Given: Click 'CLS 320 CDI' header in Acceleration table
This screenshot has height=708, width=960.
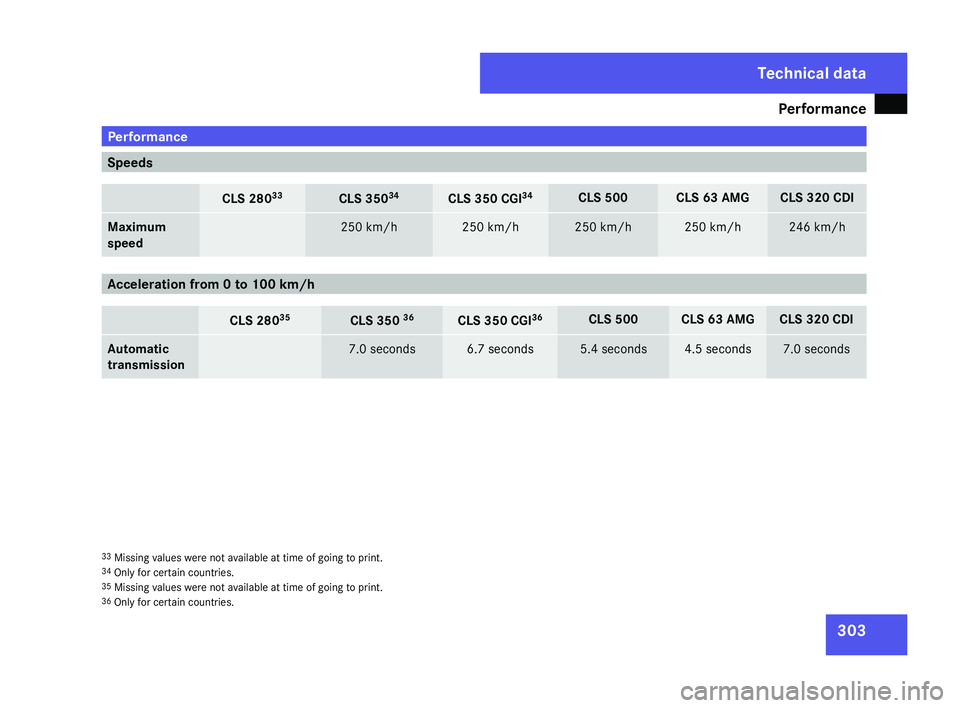Looking at the screenshot, I should [x=816, y=319].
